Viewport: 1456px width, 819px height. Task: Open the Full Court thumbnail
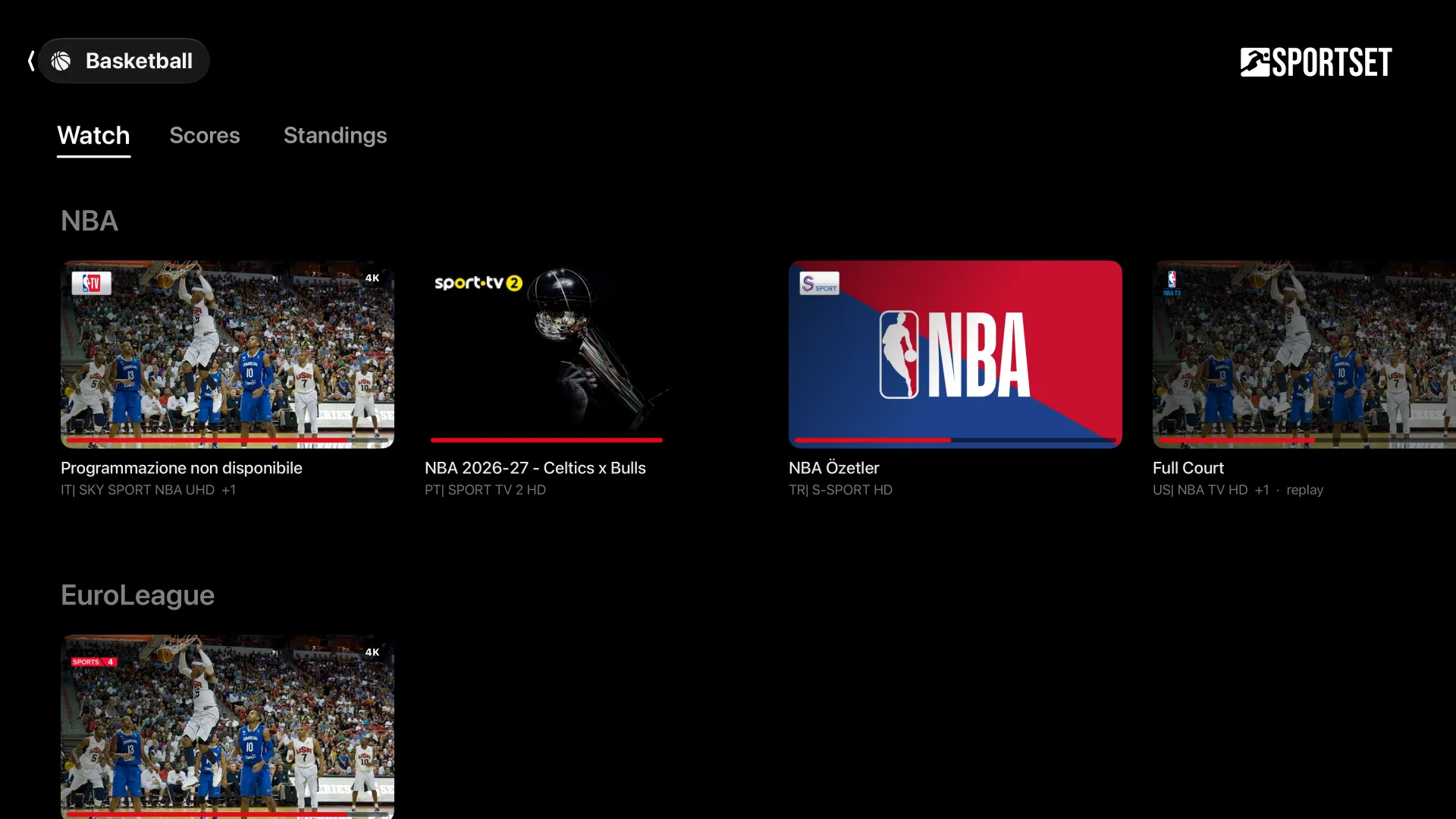(1304, 354)
